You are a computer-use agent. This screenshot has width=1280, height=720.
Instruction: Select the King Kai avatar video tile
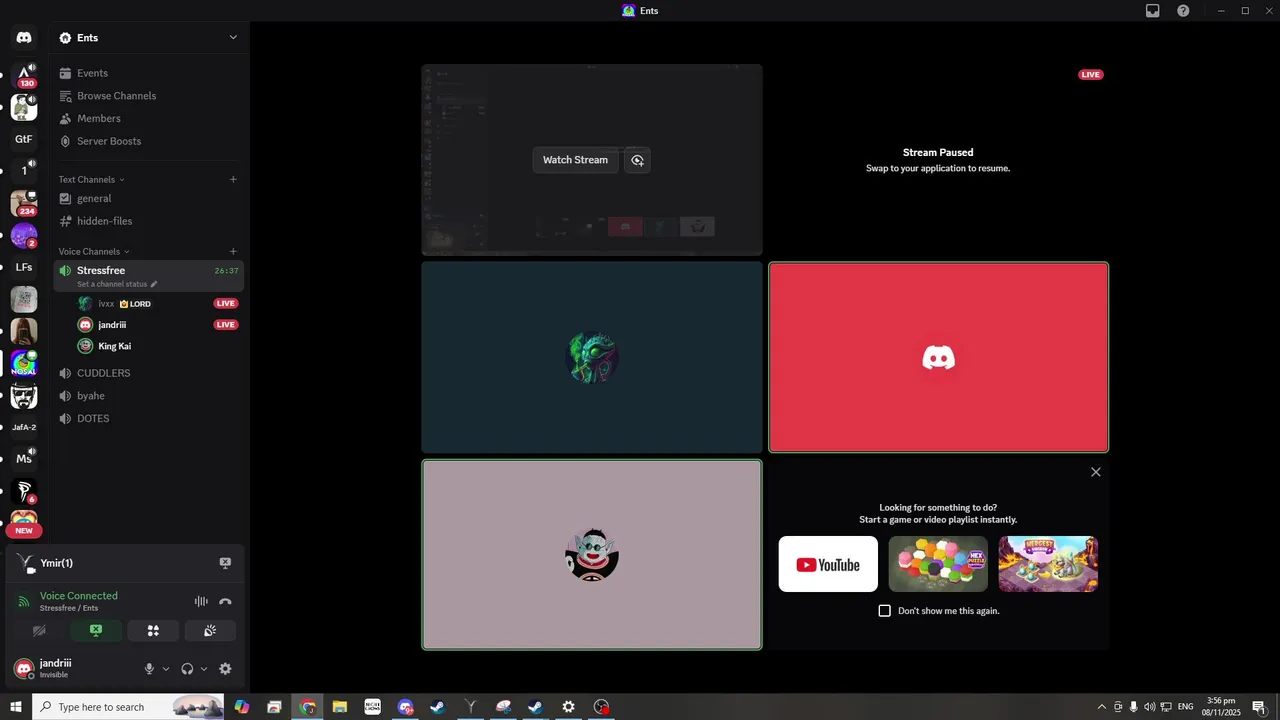click(x=592, y=554)
